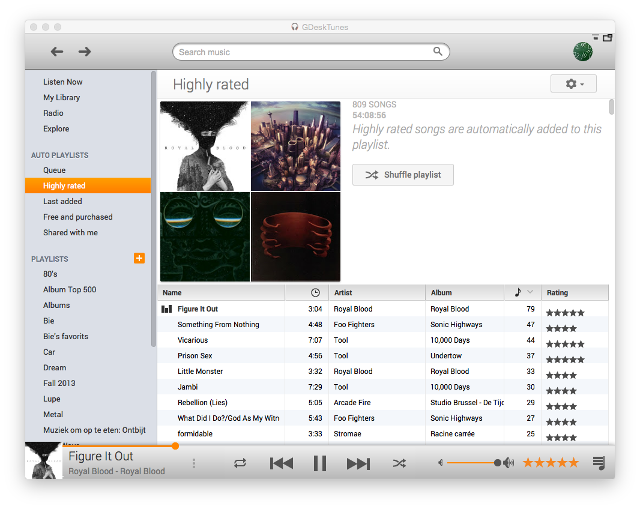Click the now playing equalizer icon
Screen dimensions: 640x509
[x=167, y=309]
